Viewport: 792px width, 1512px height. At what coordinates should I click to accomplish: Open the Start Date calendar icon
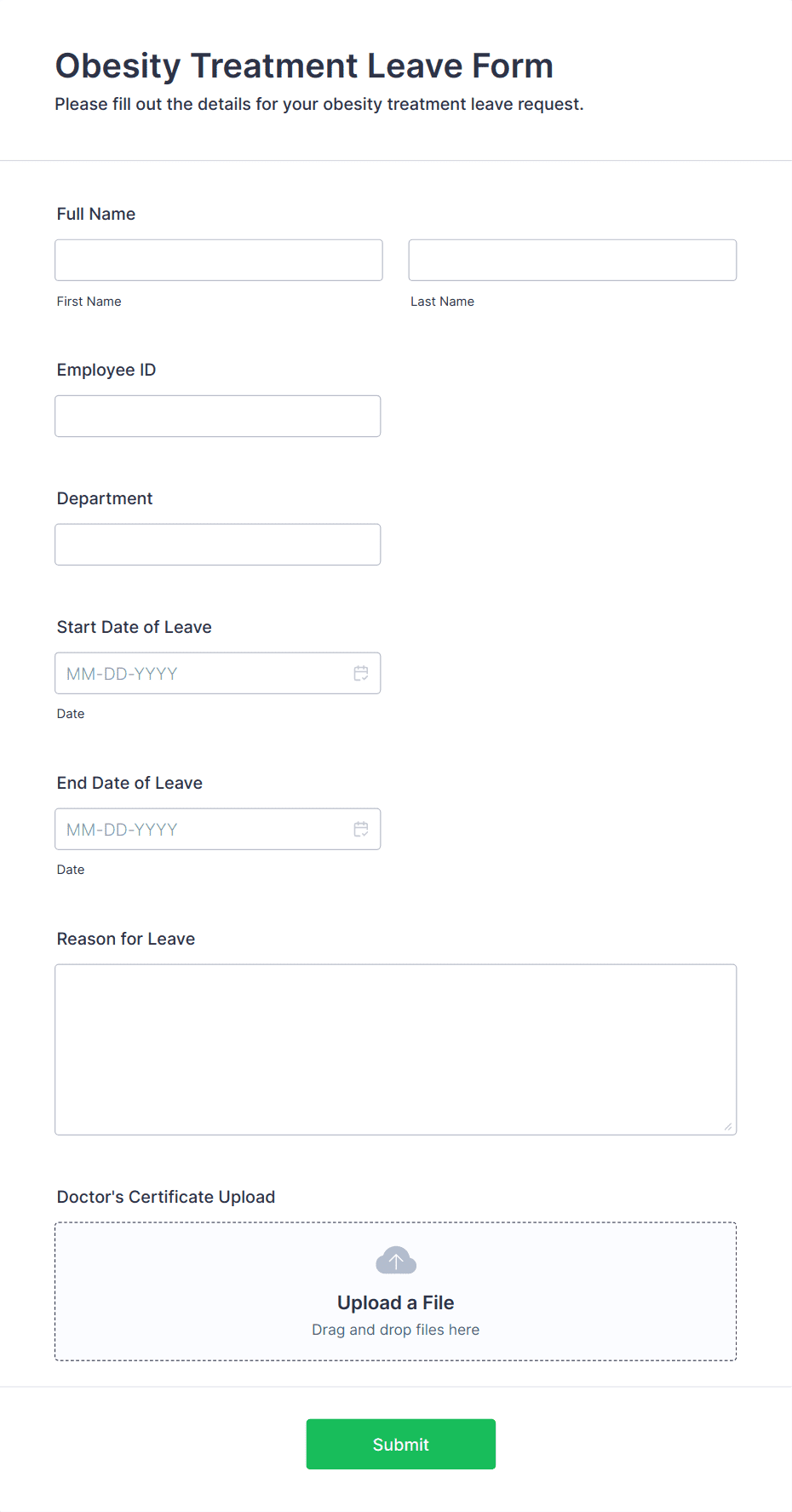[361, 674]
